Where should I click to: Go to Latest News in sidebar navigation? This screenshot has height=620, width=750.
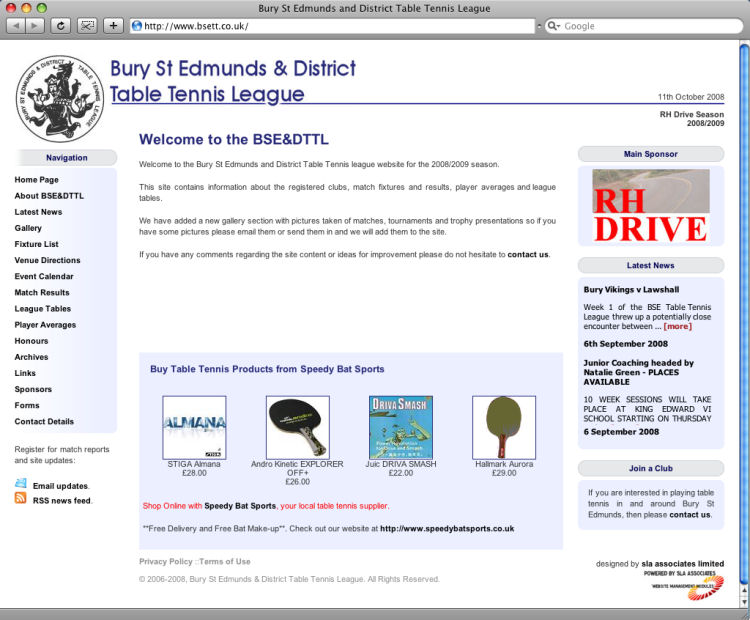38,212
